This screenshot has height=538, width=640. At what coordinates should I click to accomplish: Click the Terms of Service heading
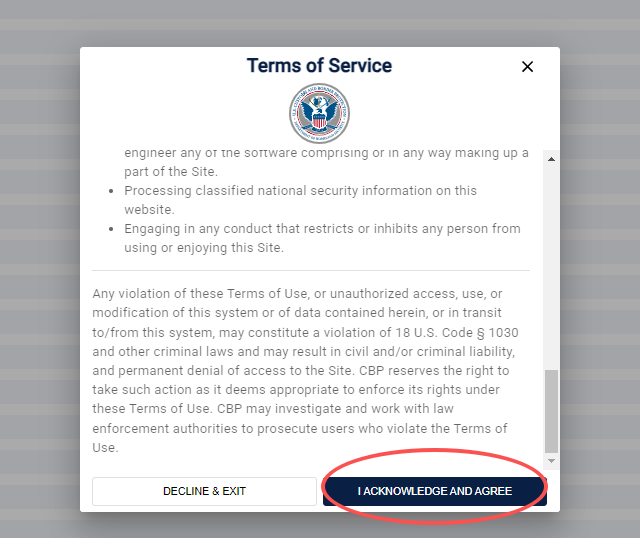pos(319,66)
